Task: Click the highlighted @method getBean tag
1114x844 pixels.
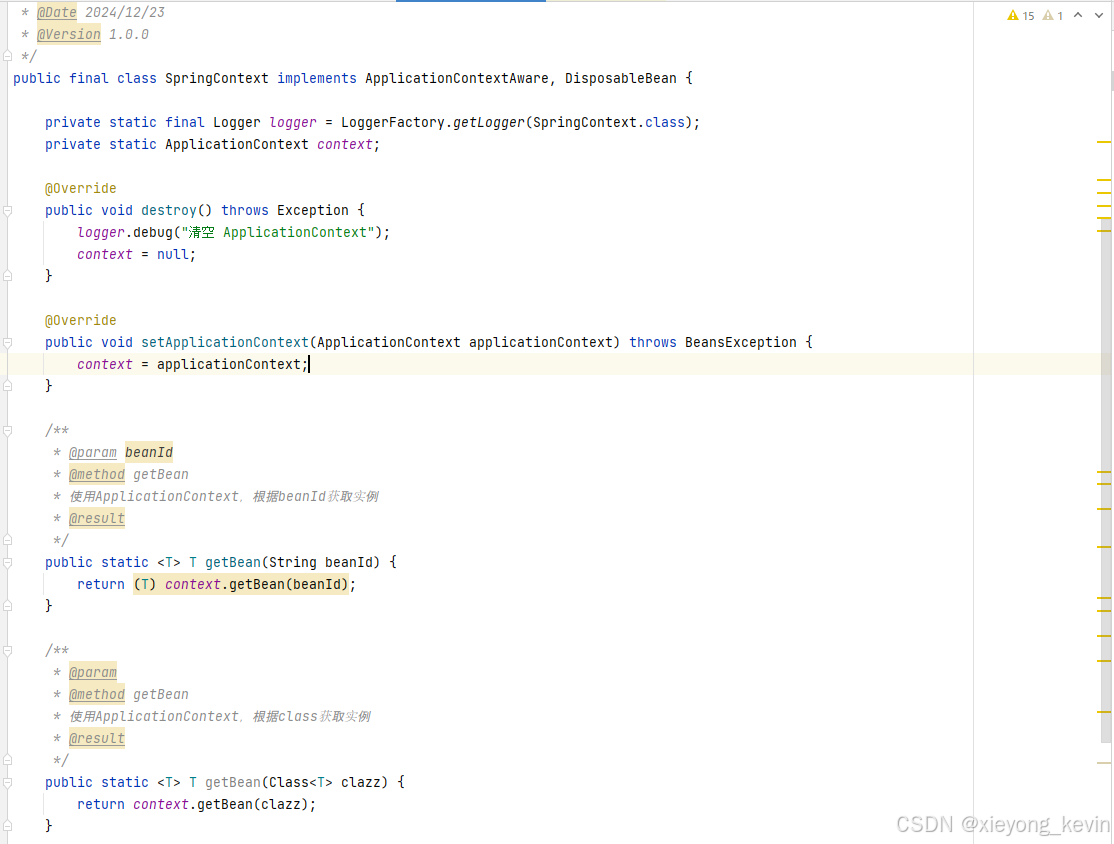Action: pyautogui.click(x=96, y=474)
